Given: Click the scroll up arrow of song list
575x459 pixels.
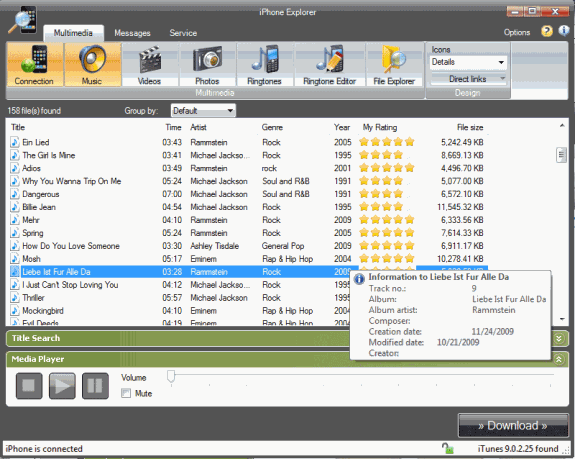Looking at the screenshot, I should pyautogui.click(x=562, y=126).
